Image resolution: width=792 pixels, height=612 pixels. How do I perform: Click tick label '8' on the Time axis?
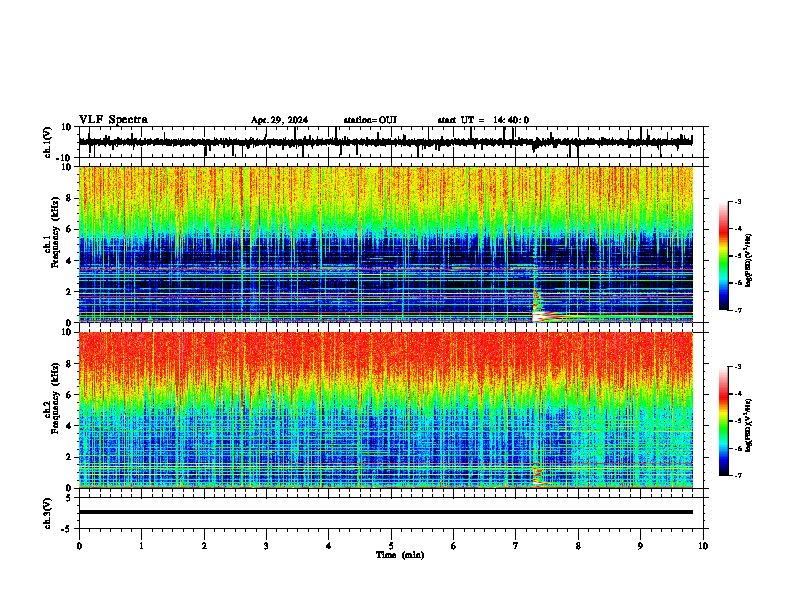tap(578, 546)
